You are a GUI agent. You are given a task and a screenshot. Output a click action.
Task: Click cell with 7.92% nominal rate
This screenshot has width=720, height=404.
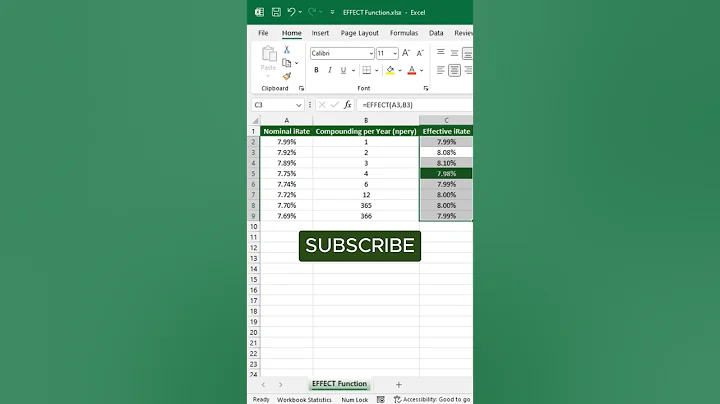point(287,152)
